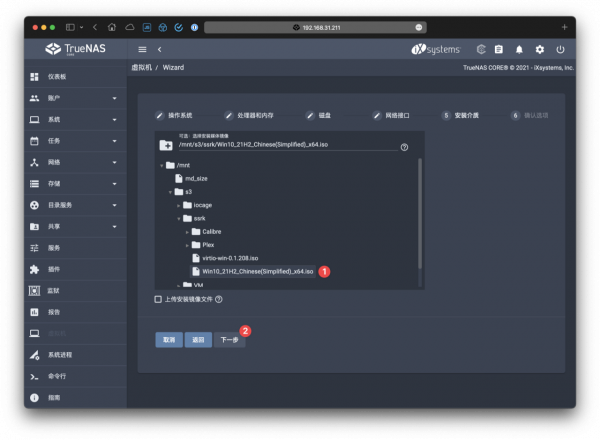
Task: Select virtio-win-0.1.208.iso file
Action: (x=225, y=258)
